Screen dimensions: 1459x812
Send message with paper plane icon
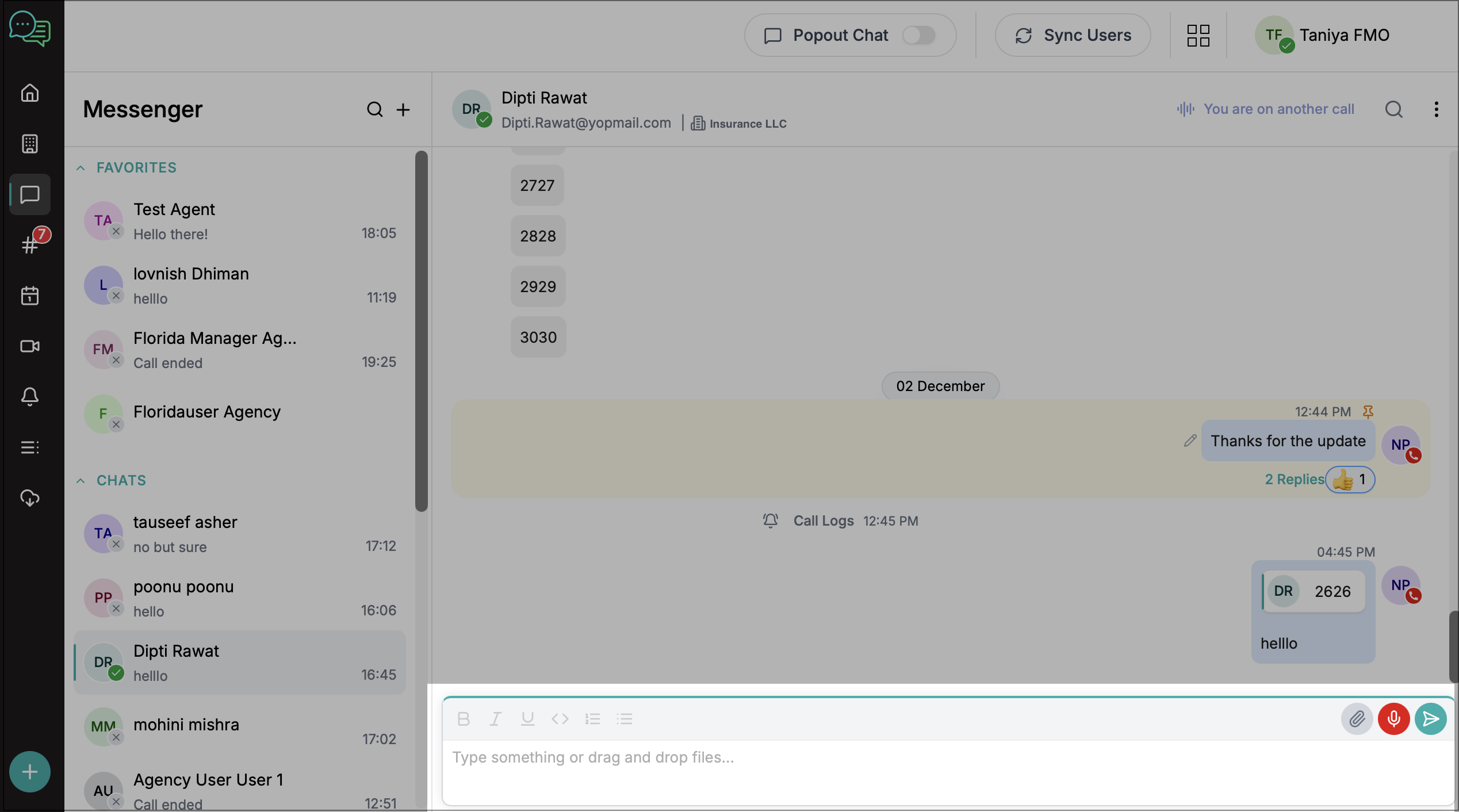click(1430, 719)
